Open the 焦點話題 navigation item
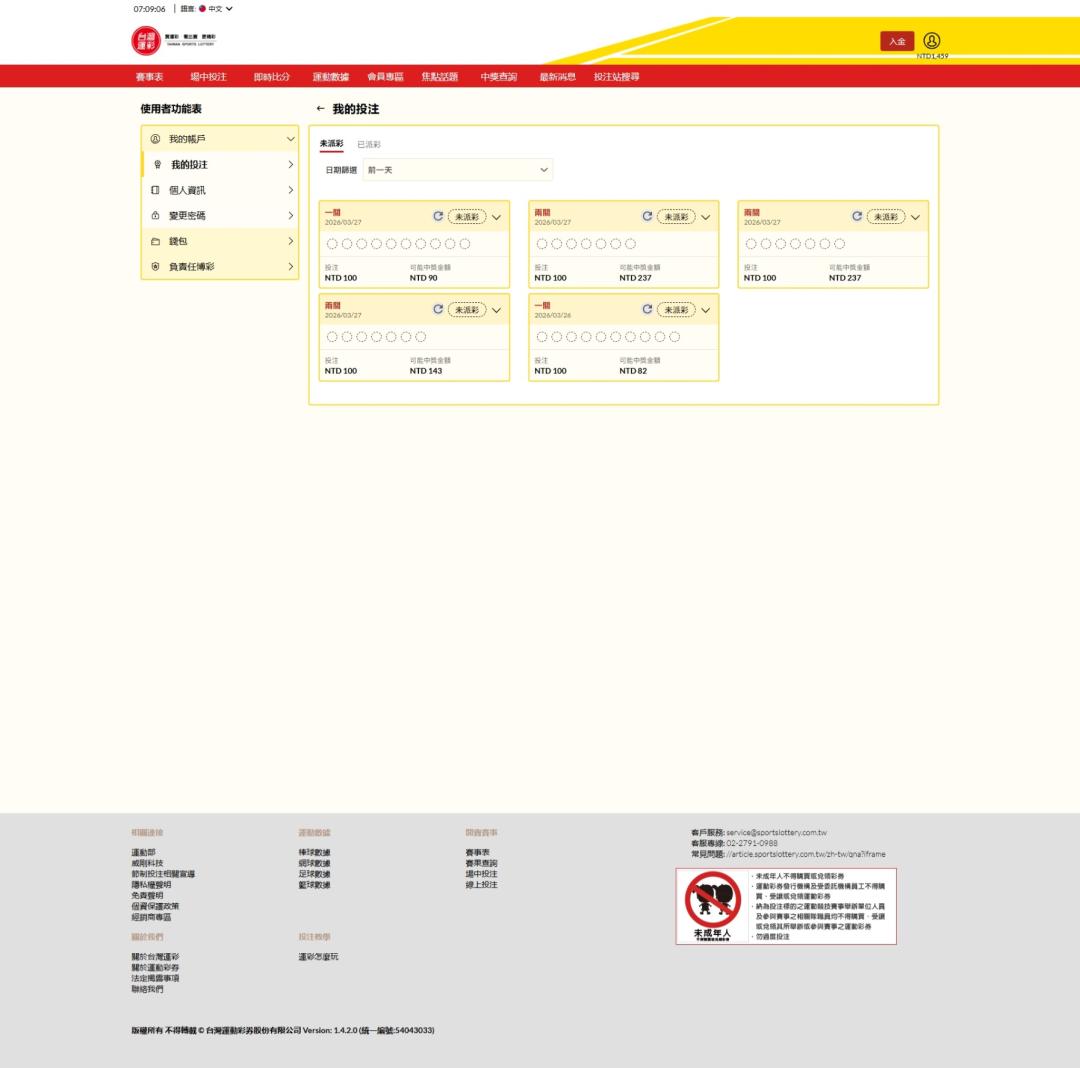This screenshot has height=1068, width=1080. 439,76
